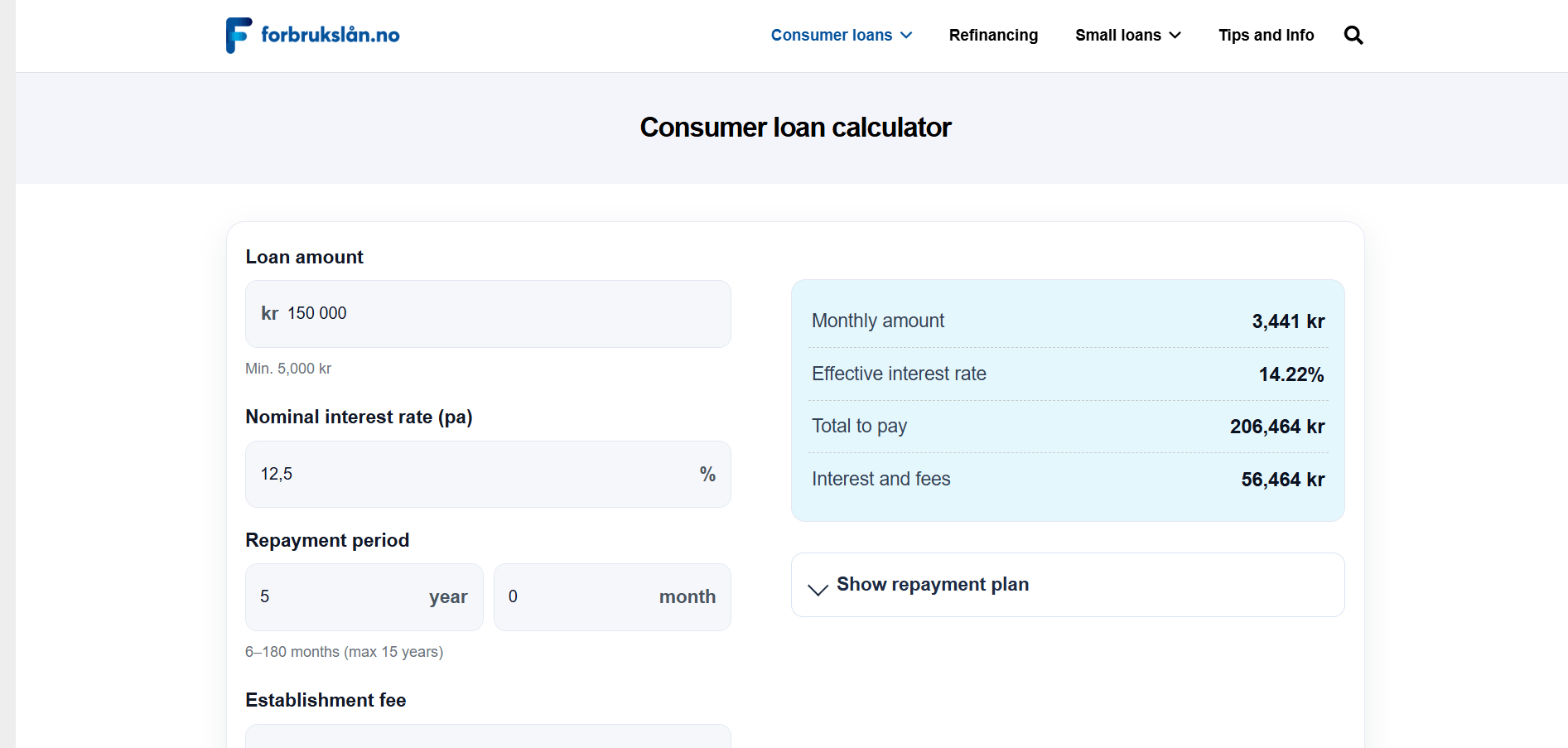The image size is (1568, 748).
Task: Click the chevron beside Consumer loans
Action: coord(906,36)
